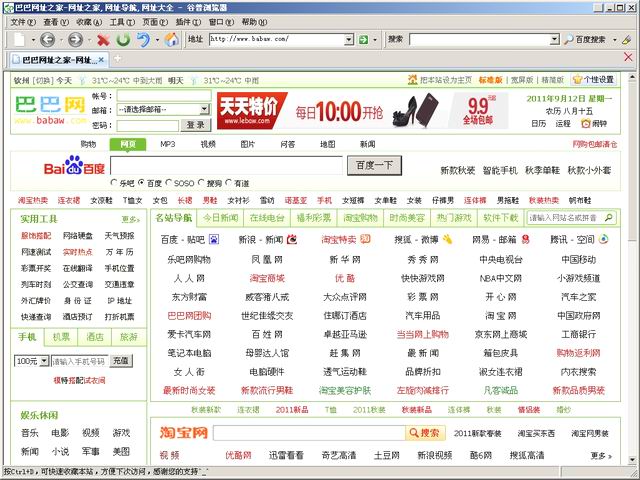Open the toolbar search box dropdown arrow
The image size is (640, 480).
pos(554,40)
